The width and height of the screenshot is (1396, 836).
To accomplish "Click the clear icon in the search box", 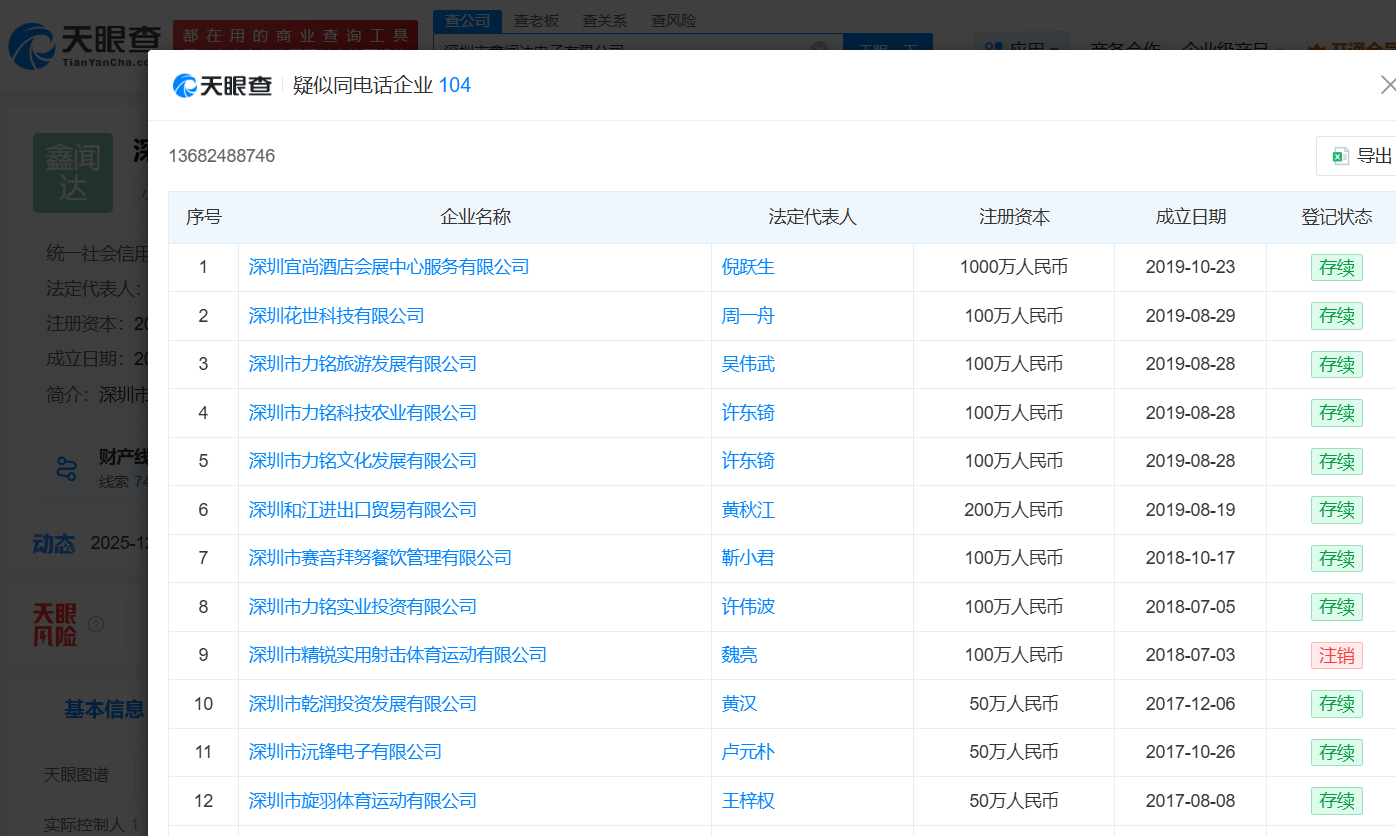I will click(819, 48).
